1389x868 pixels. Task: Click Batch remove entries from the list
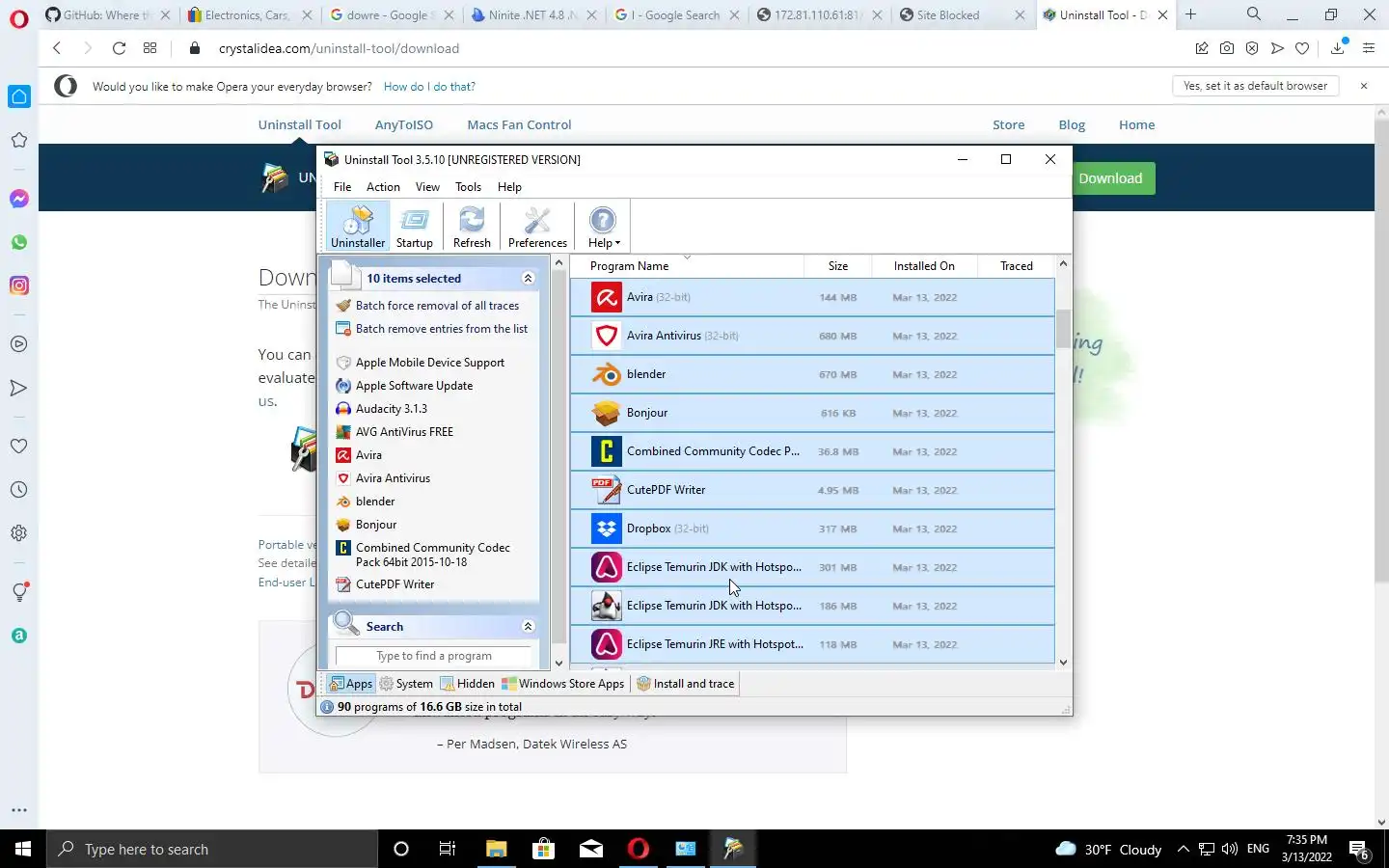point(442,329)
